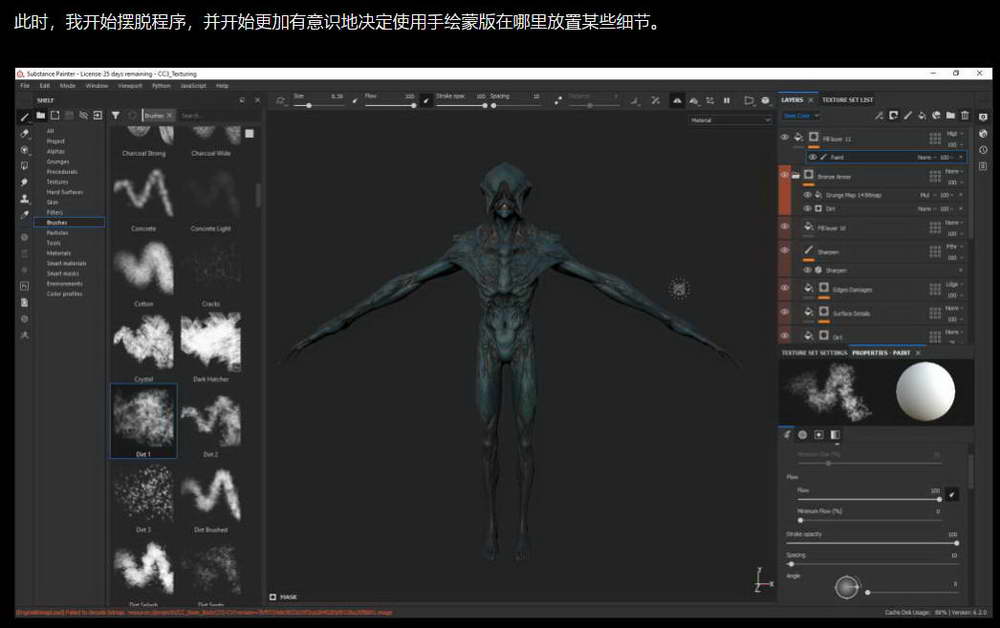
Task: Switch to Texture Set Settings tab
Action: click(814, 353)
